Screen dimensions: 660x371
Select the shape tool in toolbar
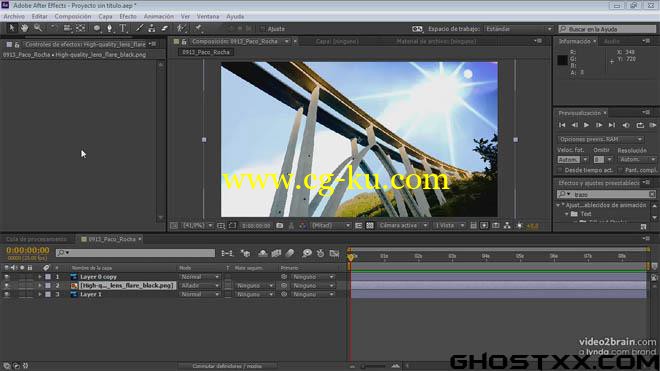[97, 28]
